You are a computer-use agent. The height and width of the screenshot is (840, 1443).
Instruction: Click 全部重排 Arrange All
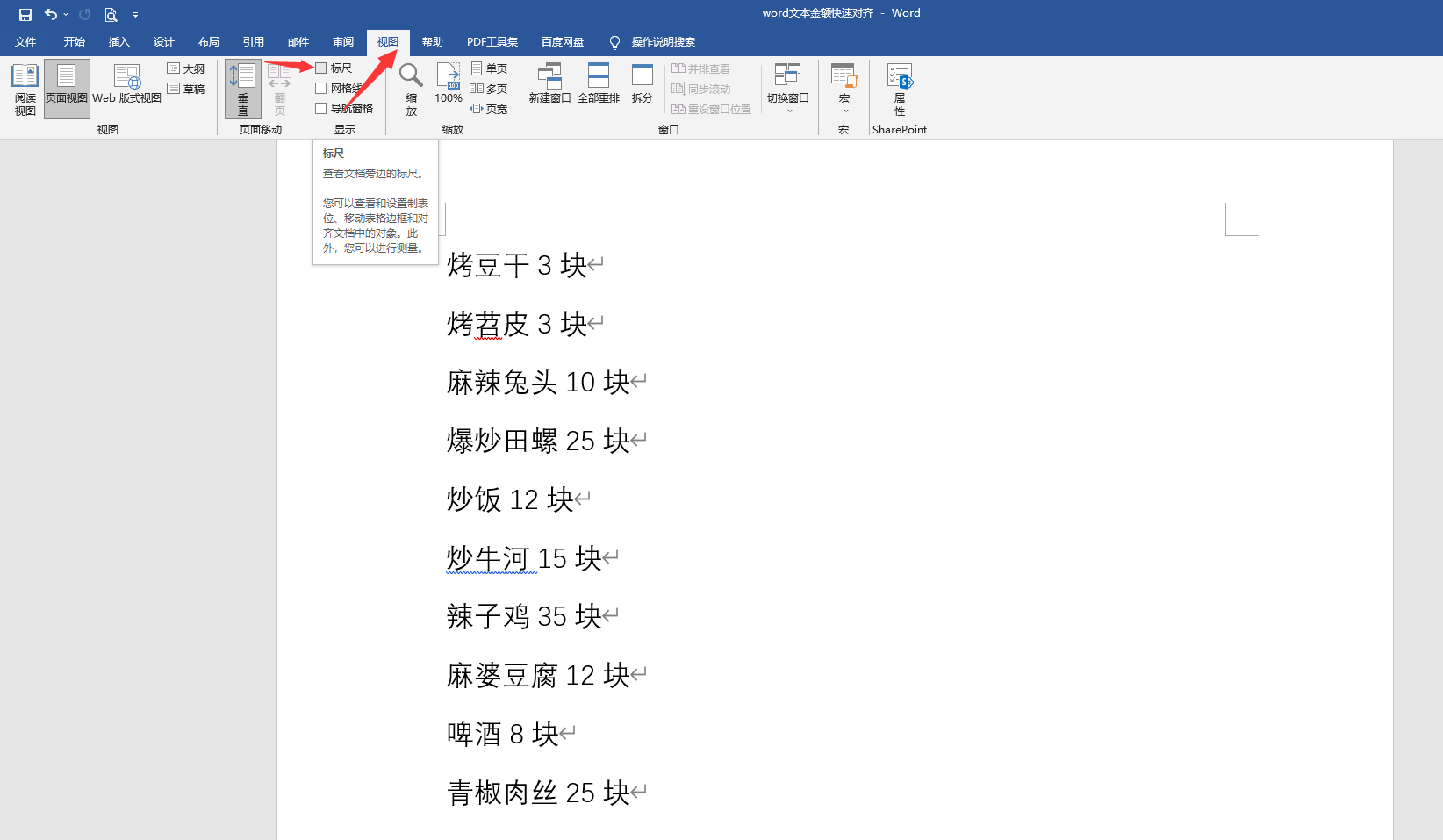coord(599,84)
